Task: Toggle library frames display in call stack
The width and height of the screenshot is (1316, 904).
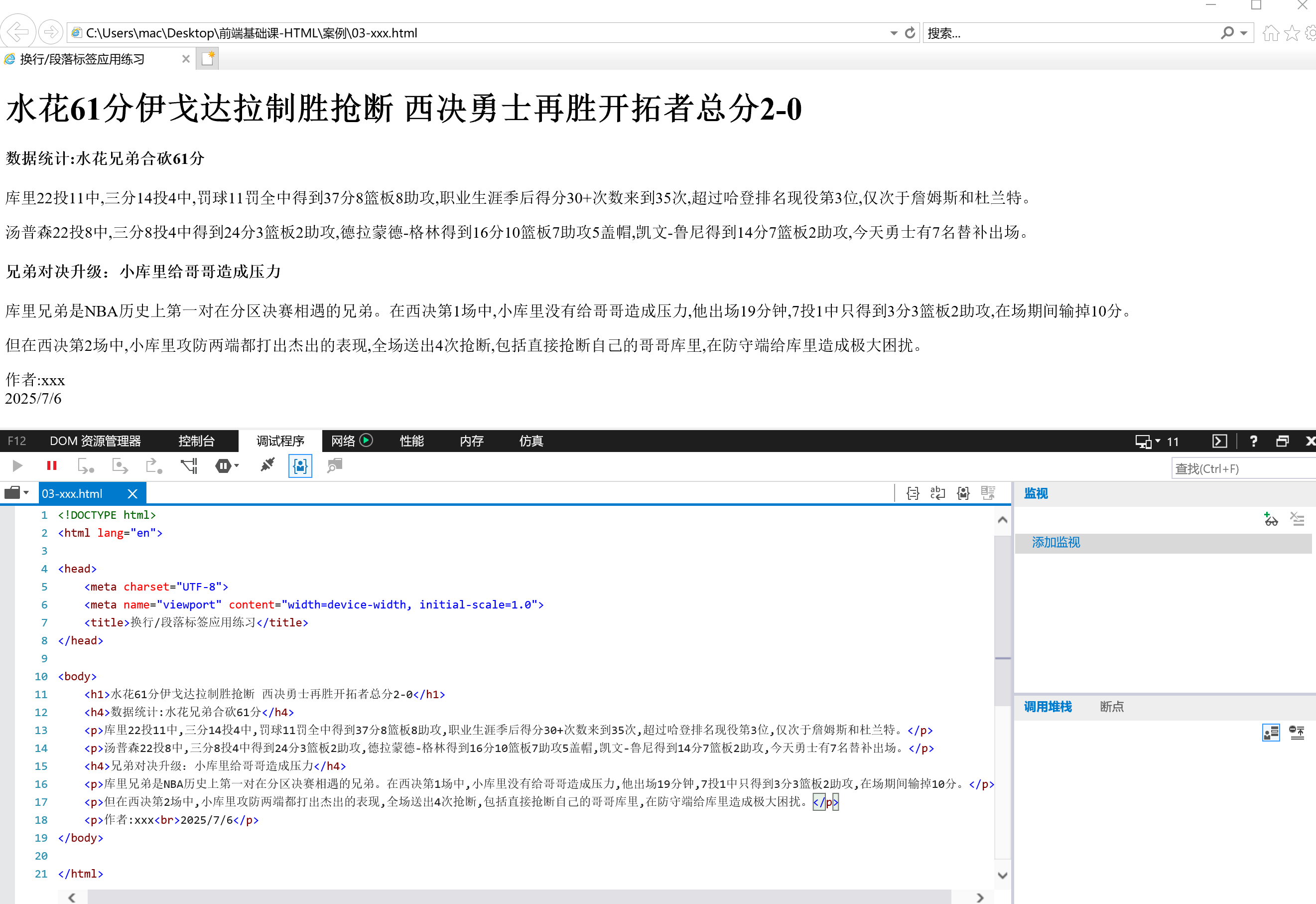Action: click(1271, 733)
